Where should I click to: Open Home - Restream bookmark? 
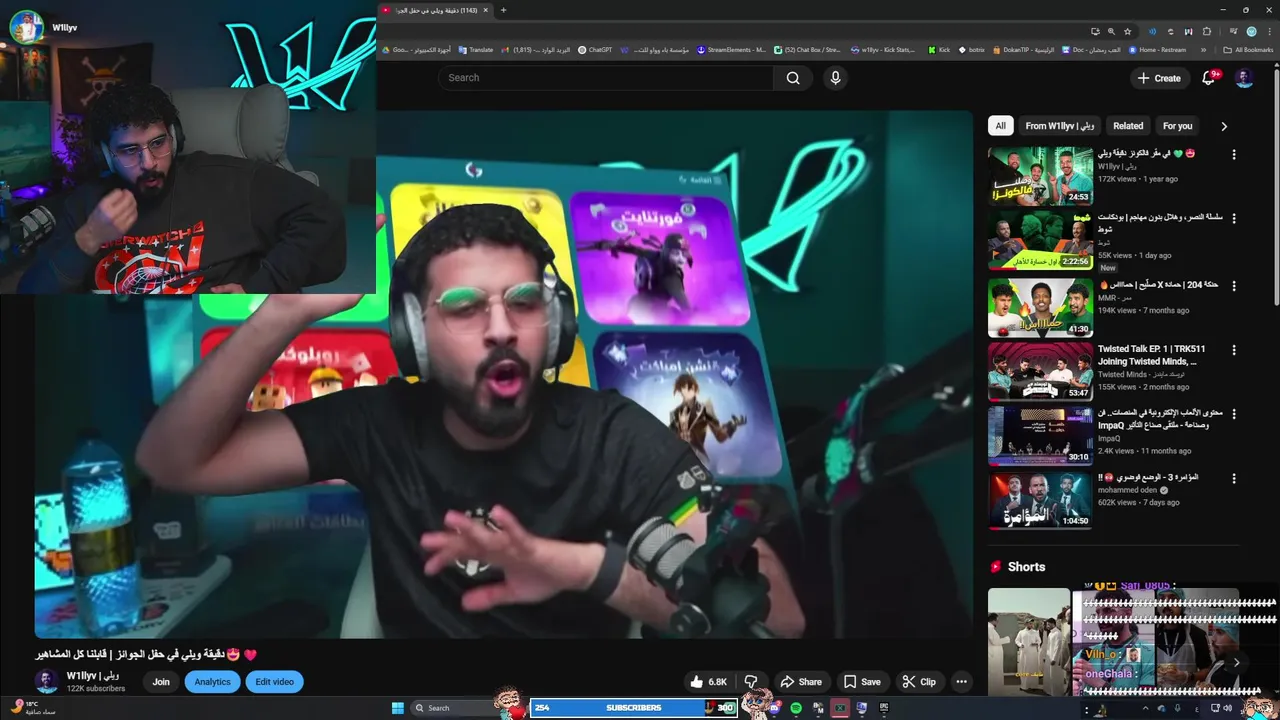(1157, 49)
